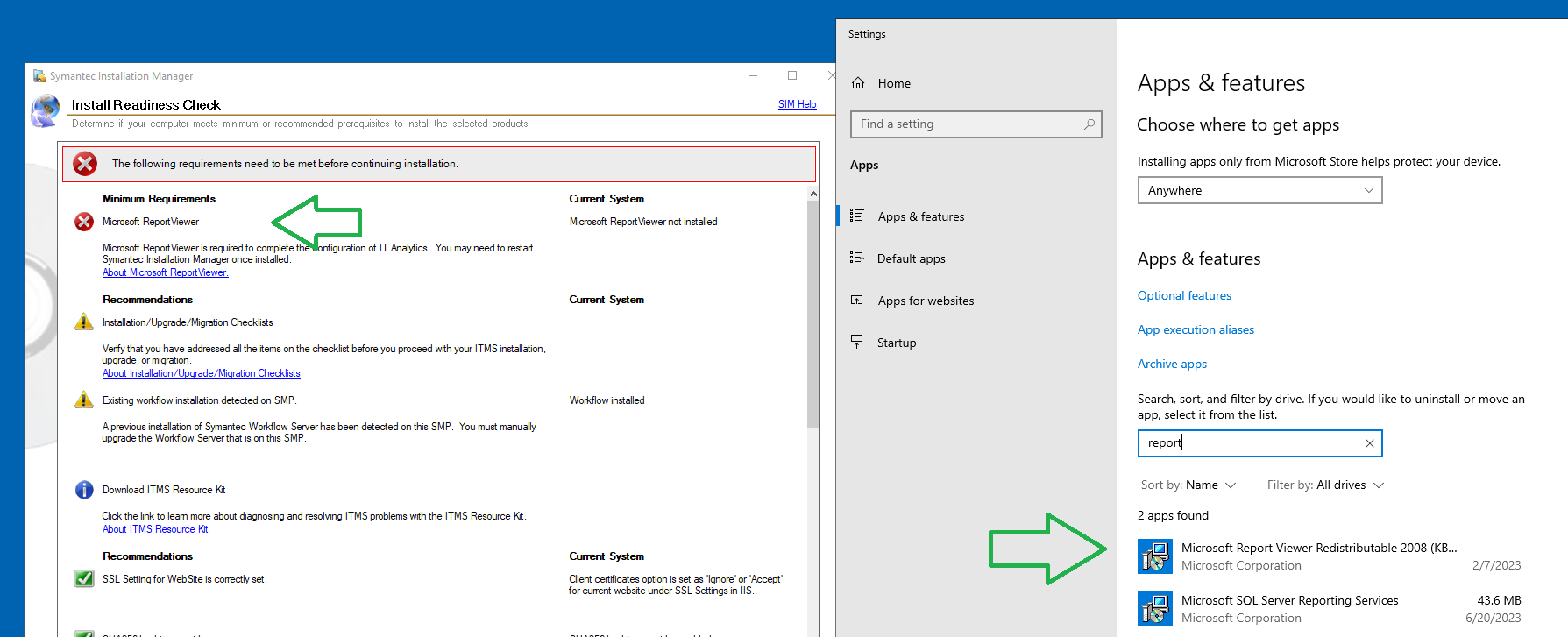The height and width of the screenshot is (637, 1568).
Task: Open Apps for websites section
Action: coord(926,301)
